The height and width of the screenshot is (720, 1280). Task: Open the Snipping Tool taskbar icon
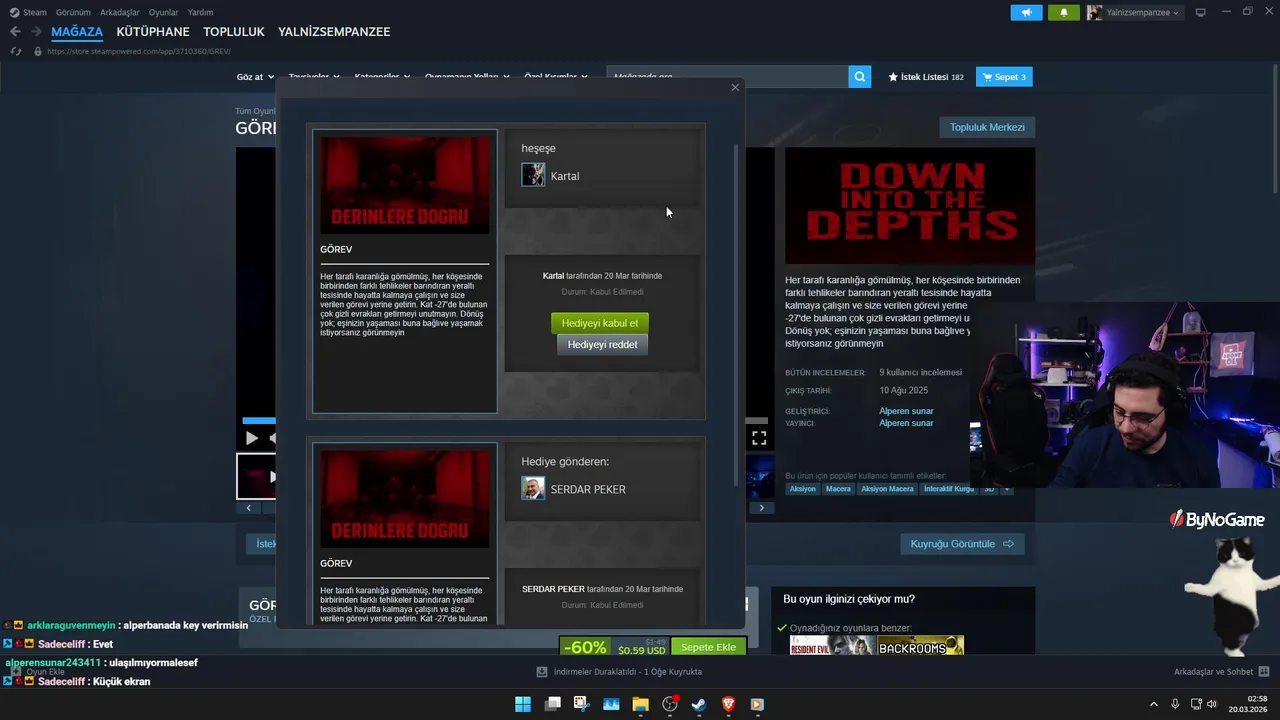pyautogui.click(x=581, y=704)
